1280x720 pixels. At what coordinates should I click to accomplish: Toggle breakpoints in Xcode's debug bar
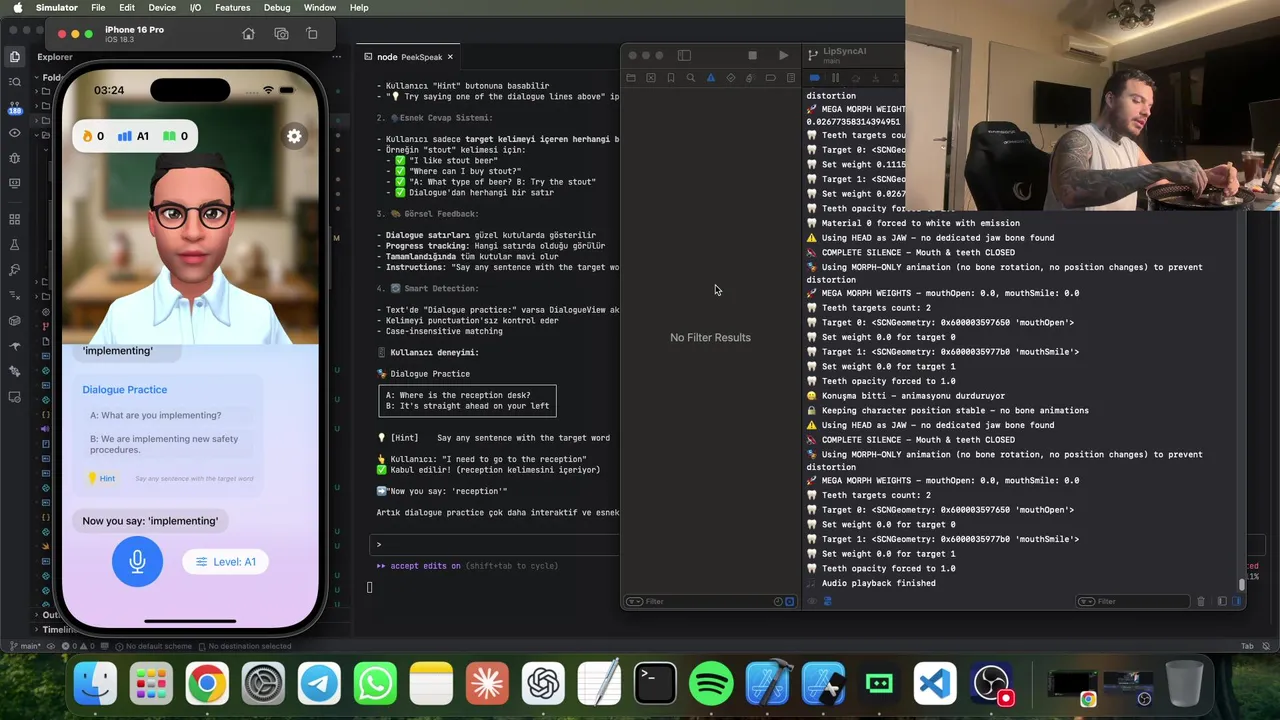coord(815,78)
